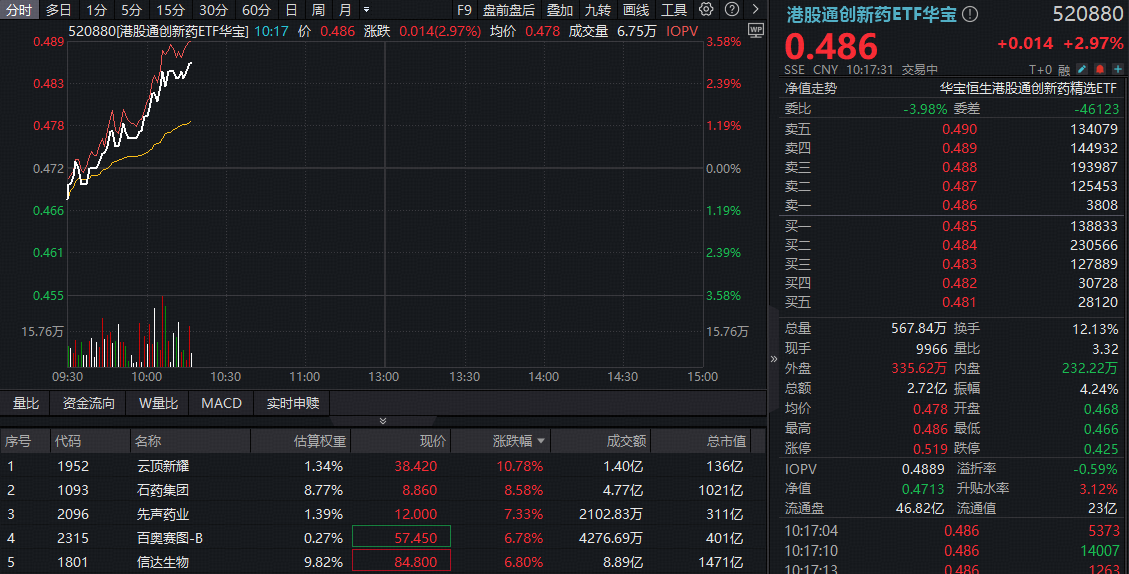Click the 净值走势 link
The image size is (1129, 574).
point(810,88)
